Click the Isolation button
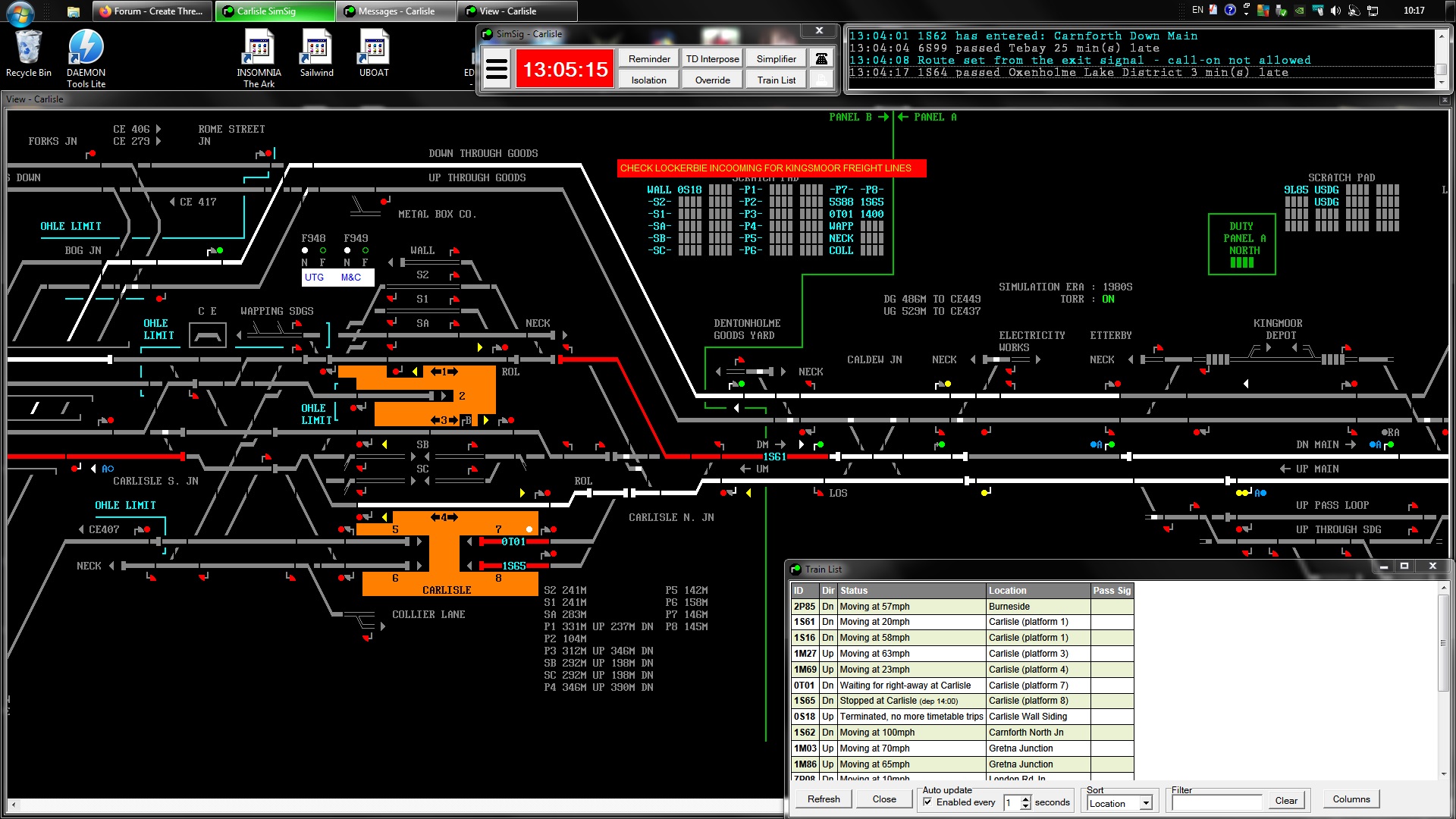Screen dimensions: 1456x819 tap(649, 80)
